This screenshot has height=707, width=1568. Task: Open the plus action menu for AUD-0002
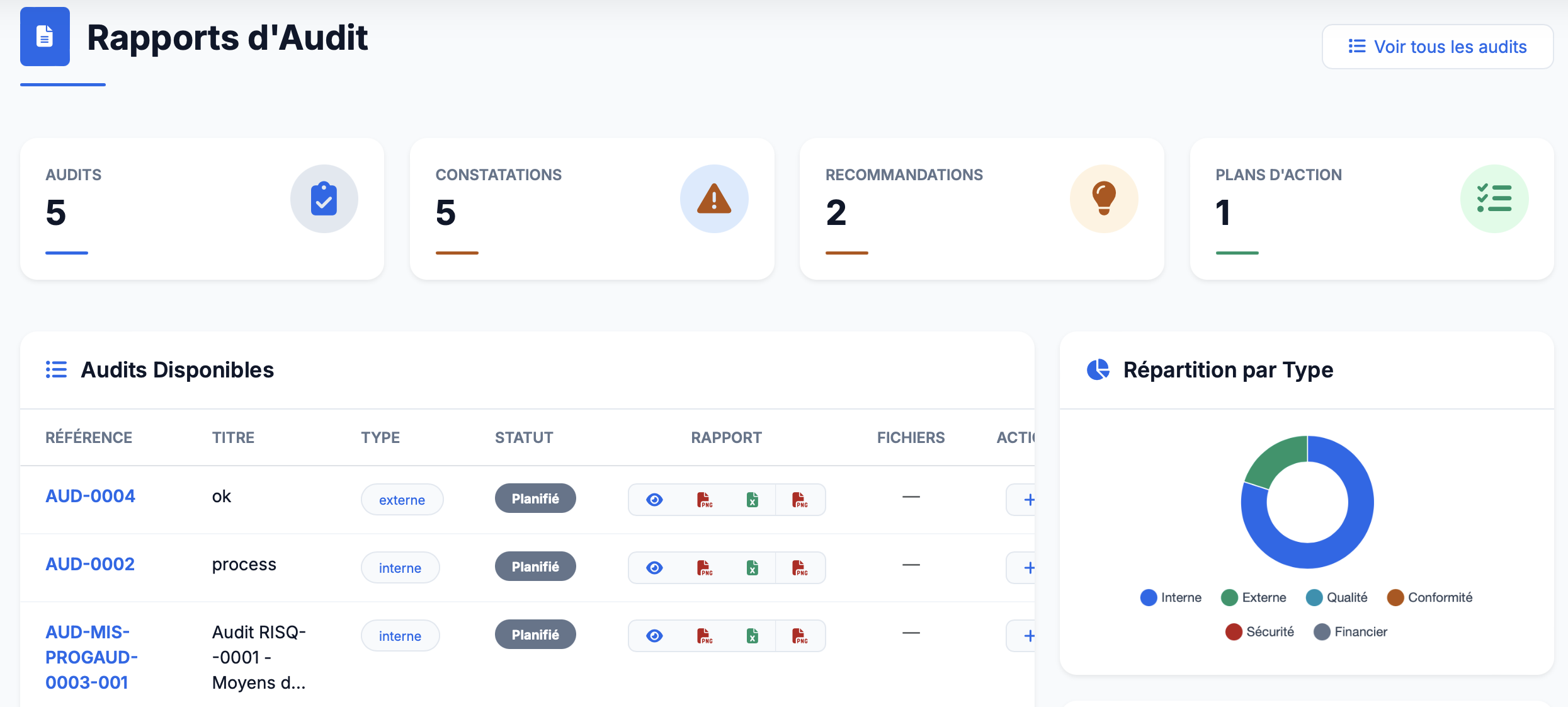pyautogui.click(x=1028, y=568)
